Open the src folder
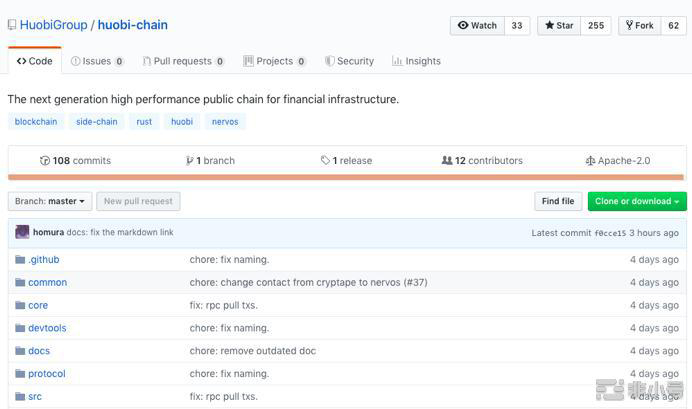The height and width of the screenshot is (409, 692). [35, 396]
